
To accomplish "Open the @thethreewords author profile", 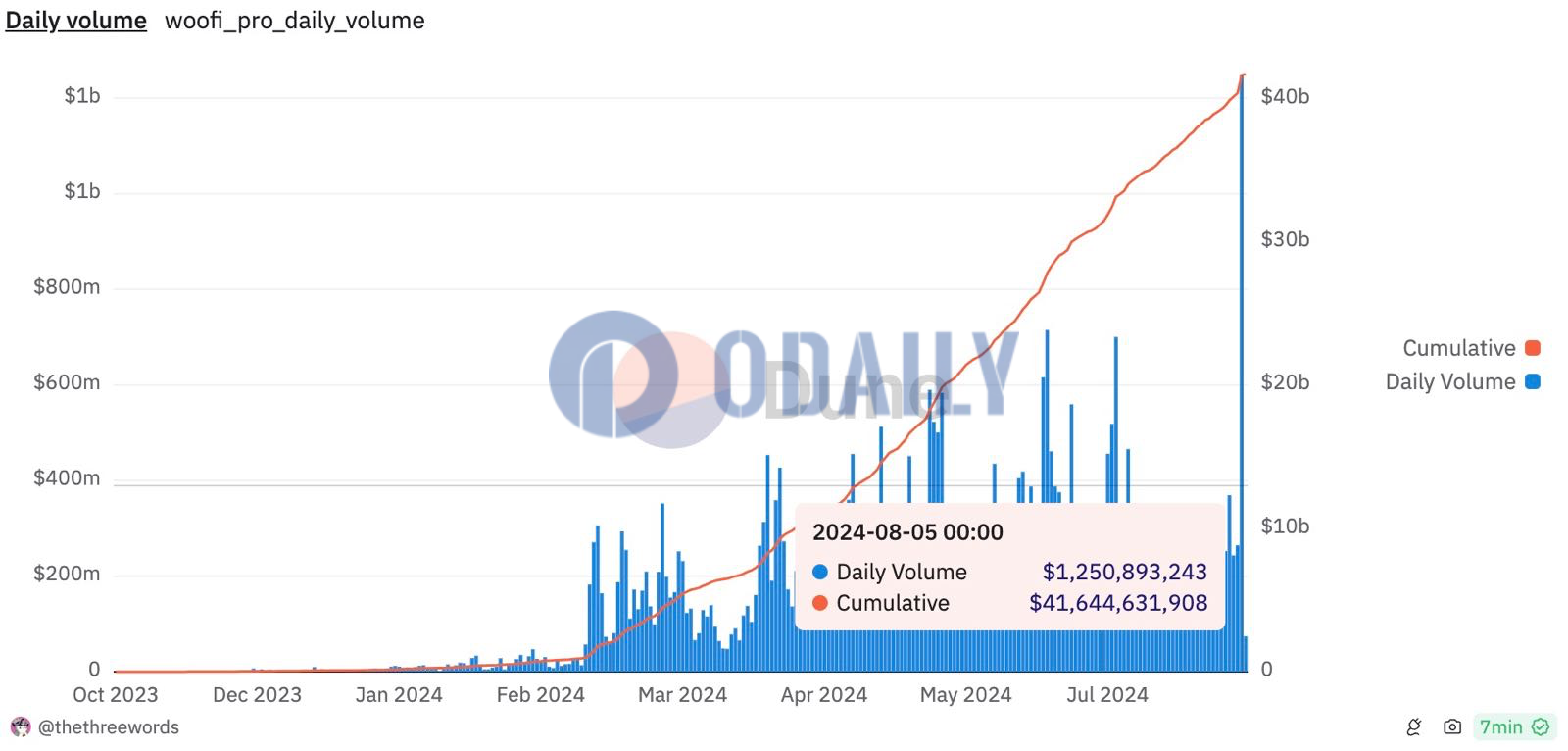I will (x=109, y=727).
